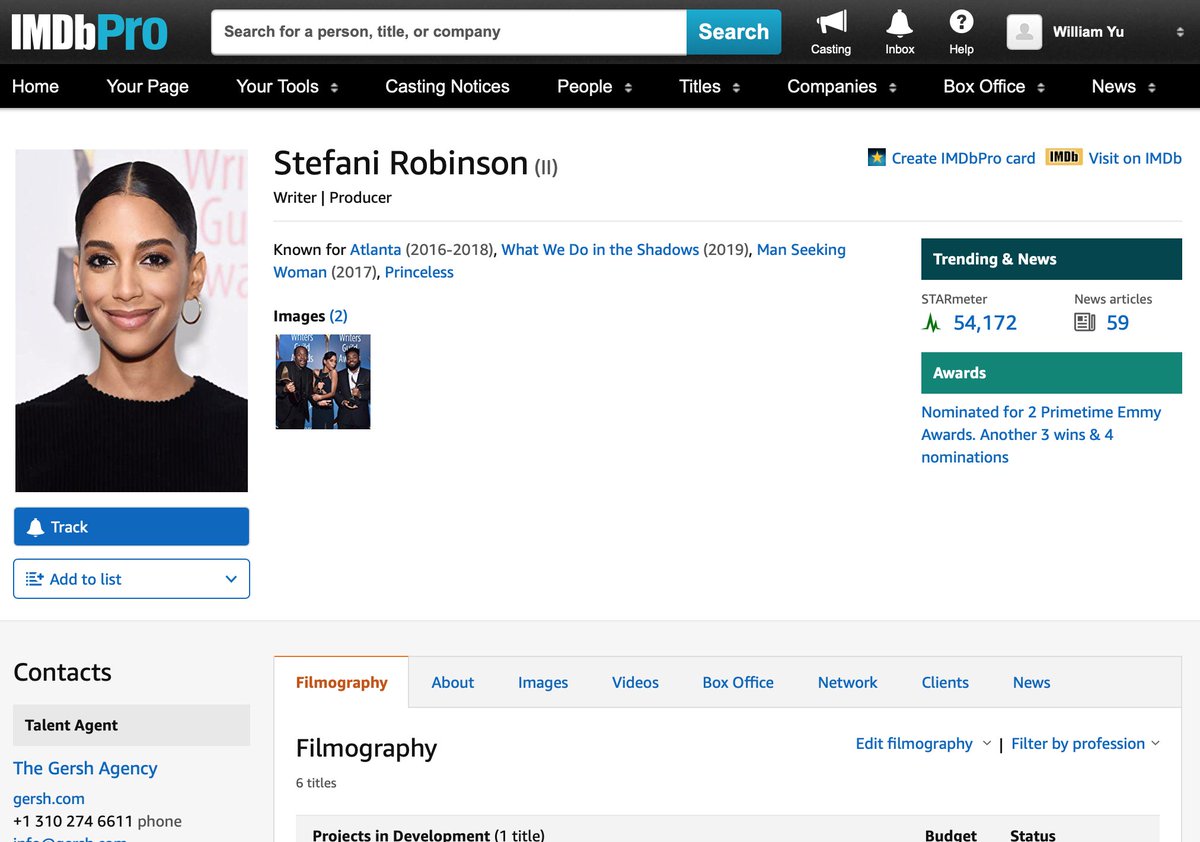The width and height of the screenshot is (1200, 842).
Task: Open the Primetime Emmy awards summary link
Action: (1041, 434)
